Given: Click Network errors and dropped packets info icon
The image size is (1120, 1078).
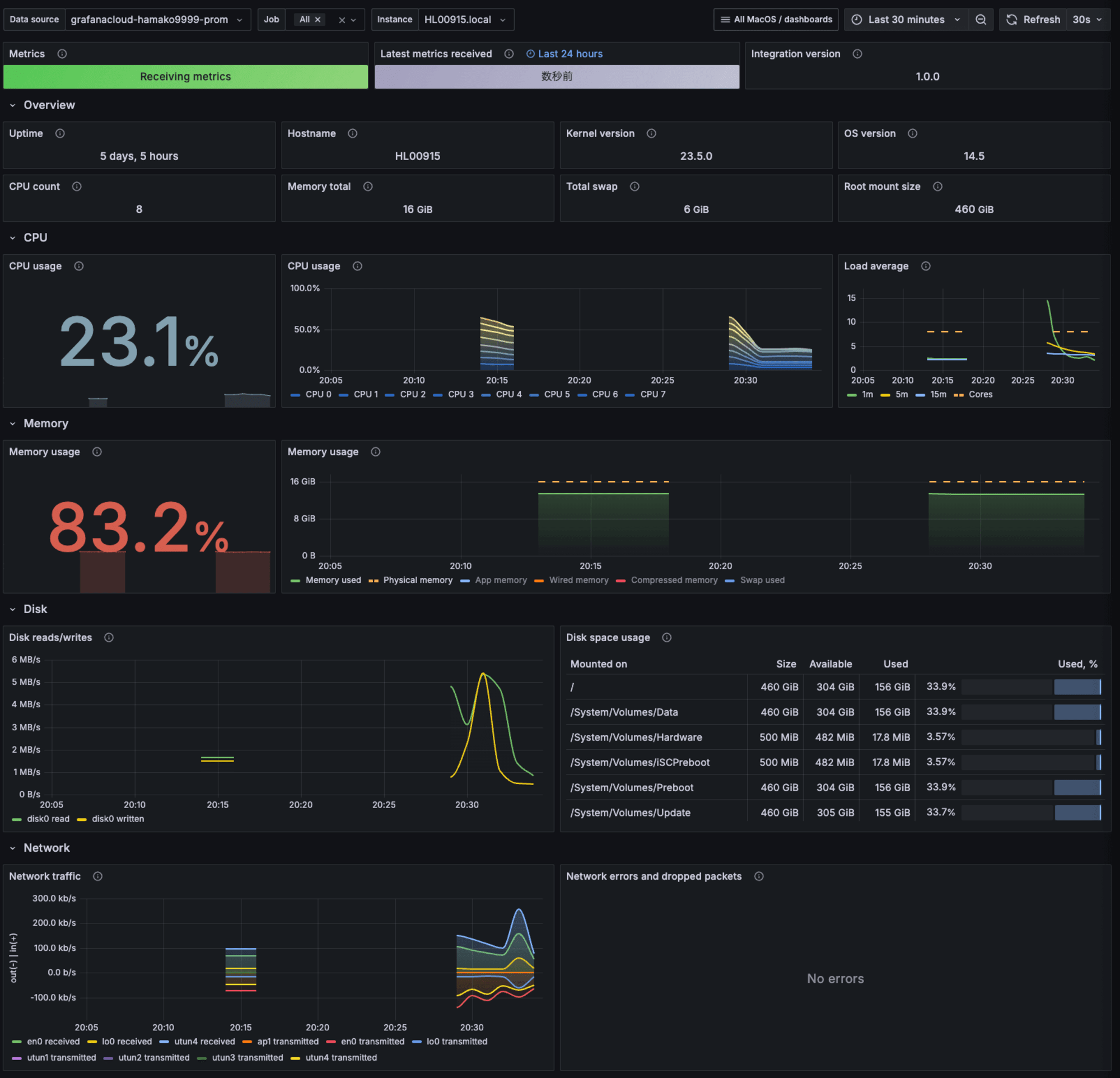Looking at the screenshot, I should coord(759,876).
